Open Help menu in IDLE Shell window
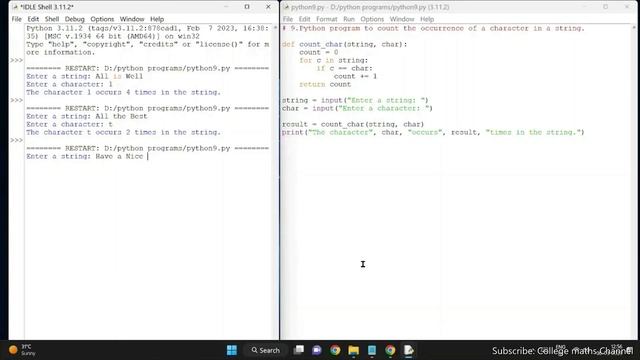 coord(157,19)
